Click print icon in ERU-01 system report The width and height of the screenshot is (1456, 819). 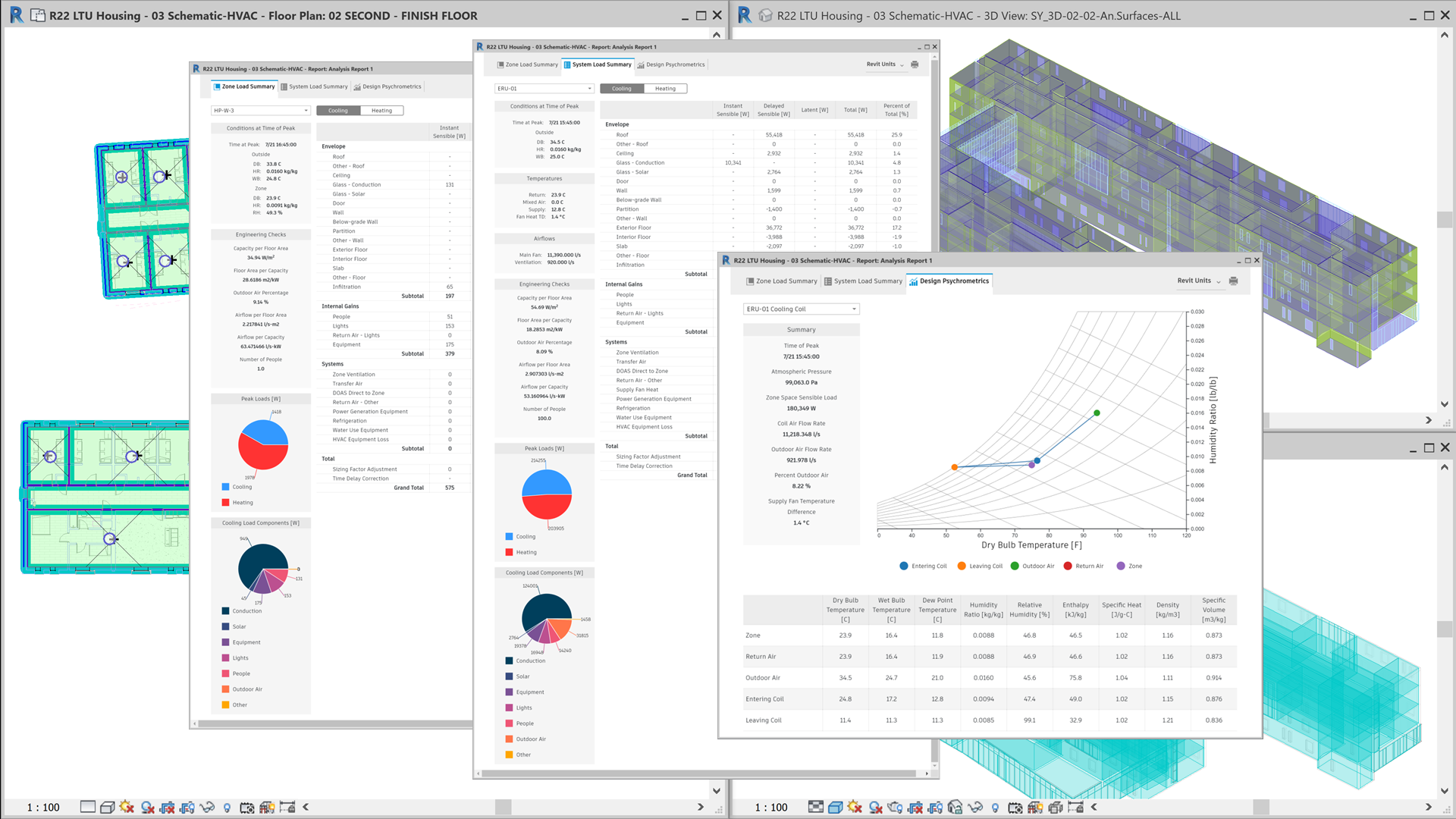click(x=915, y=64)
